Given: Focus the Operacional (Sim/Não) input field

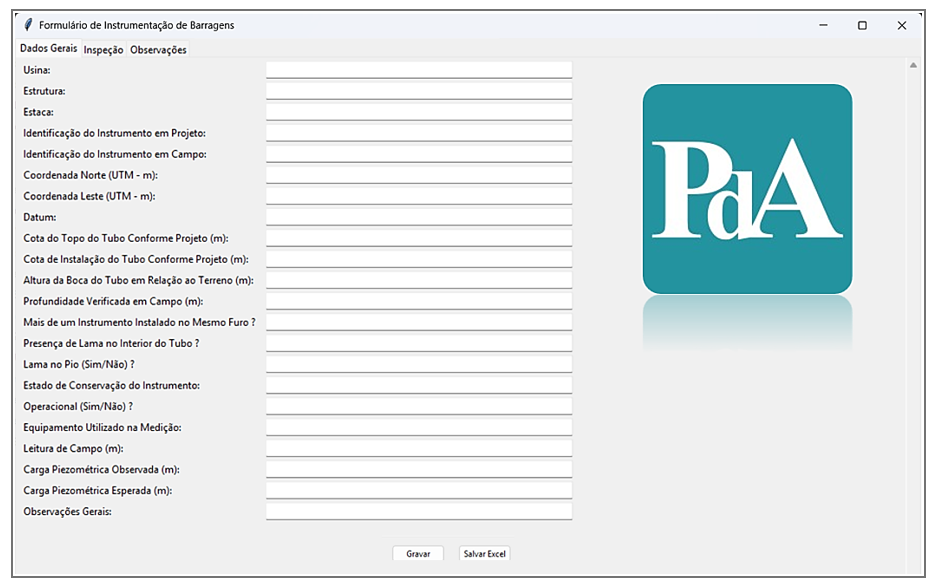Looking at the screenshot, I should pos(419,406).
